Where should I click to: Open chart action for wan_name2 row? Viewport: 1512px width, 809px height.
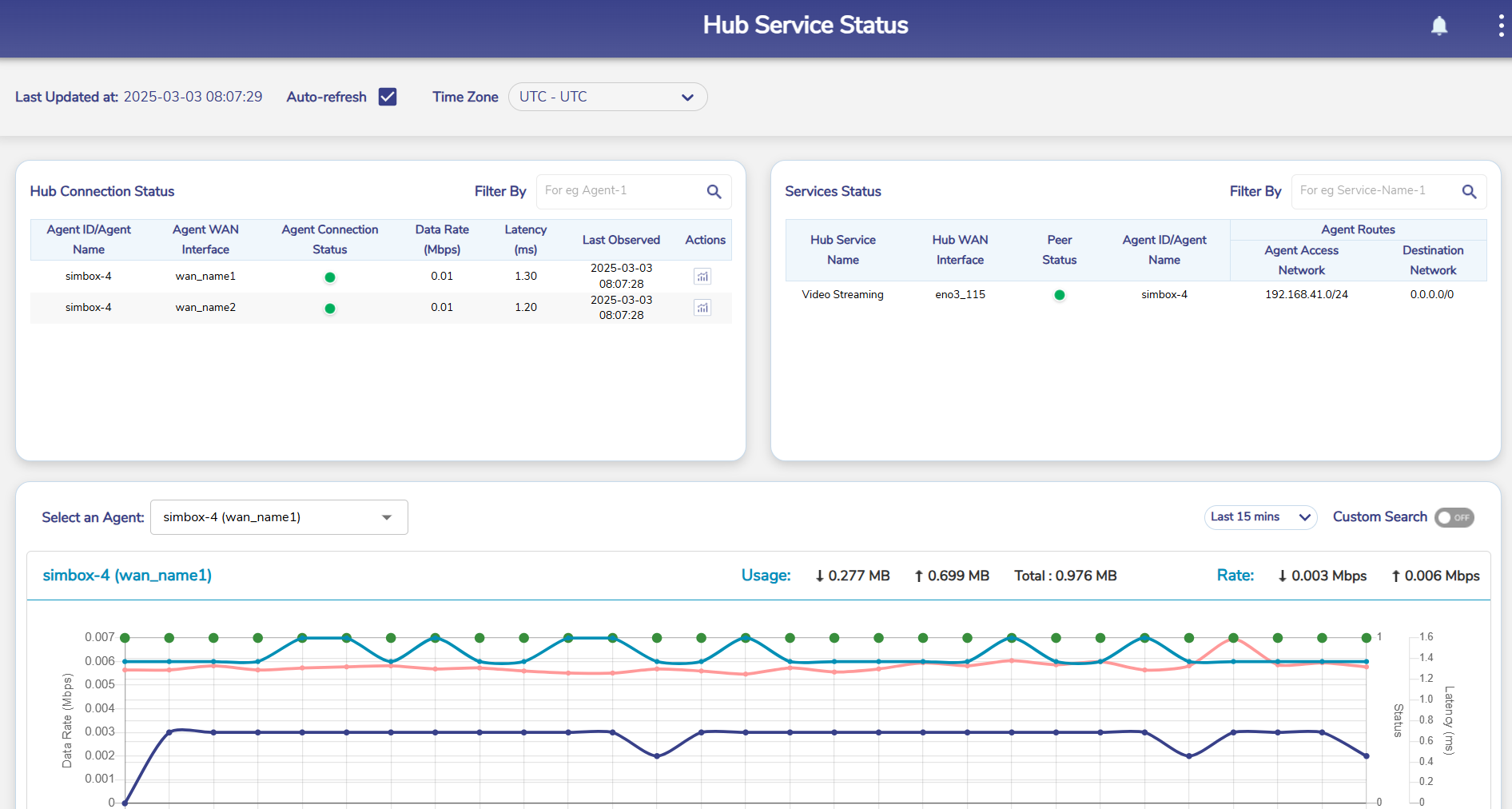702,308
